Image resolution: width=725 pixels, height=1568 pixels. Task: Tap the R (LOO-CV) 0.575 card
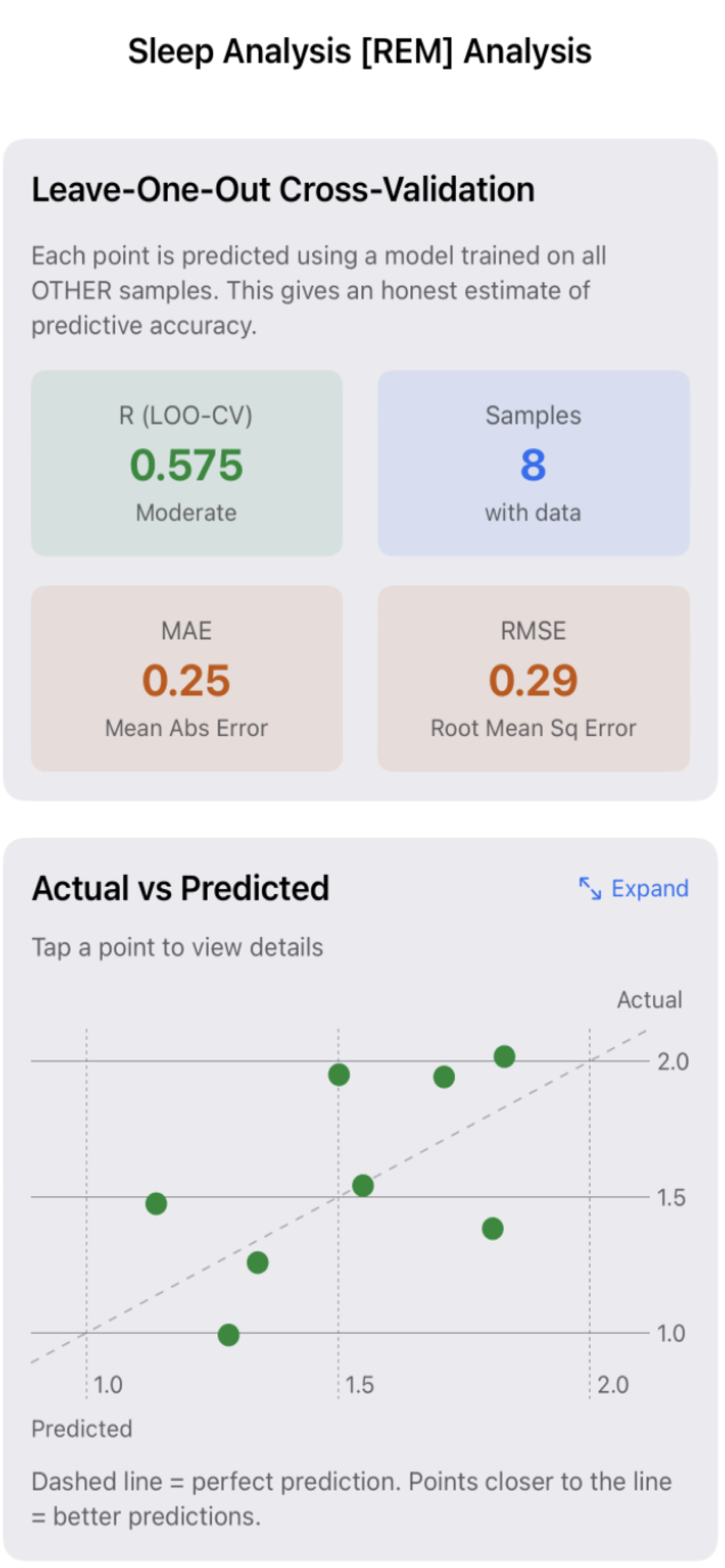click(x=186, y=463)
